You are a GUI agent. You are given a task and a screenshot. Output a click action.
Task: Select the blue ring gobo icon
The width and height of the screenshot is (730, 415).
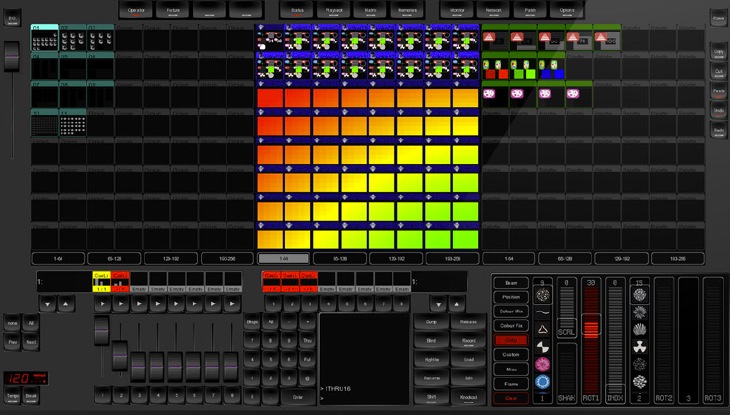coord(542,380)
